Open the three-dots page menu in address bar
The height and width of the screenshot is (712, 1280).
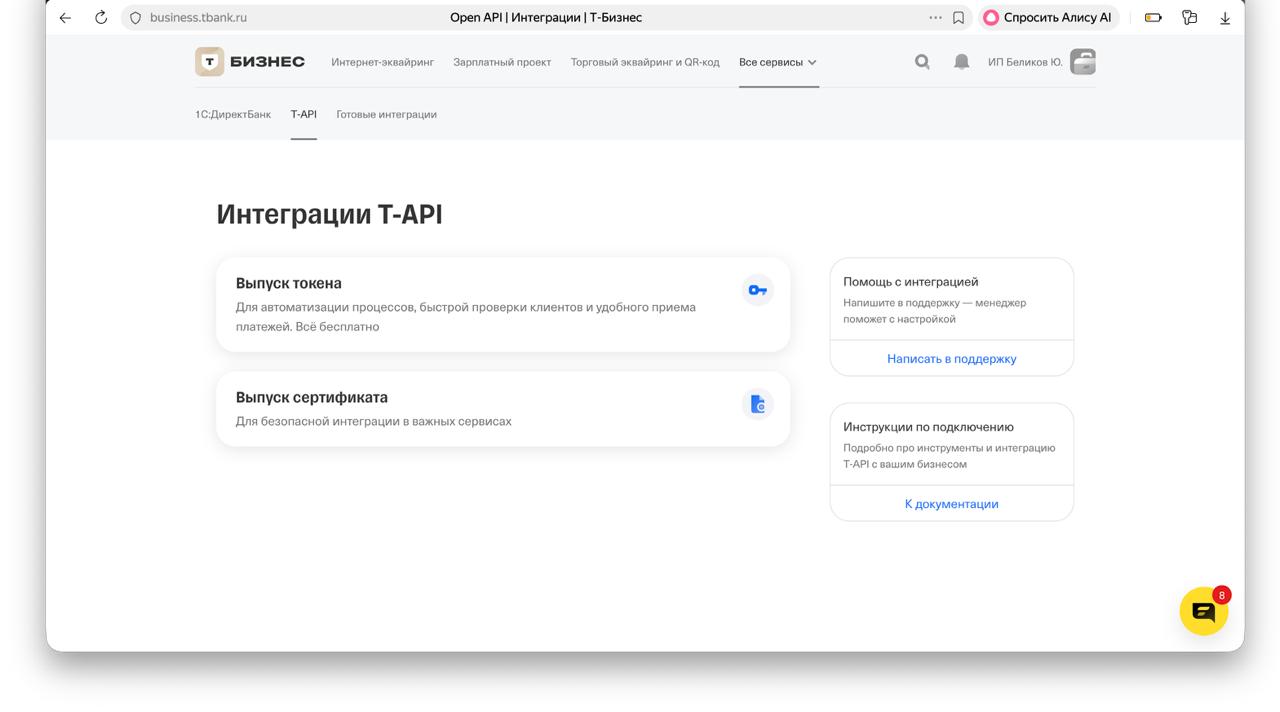click(935, 17)
